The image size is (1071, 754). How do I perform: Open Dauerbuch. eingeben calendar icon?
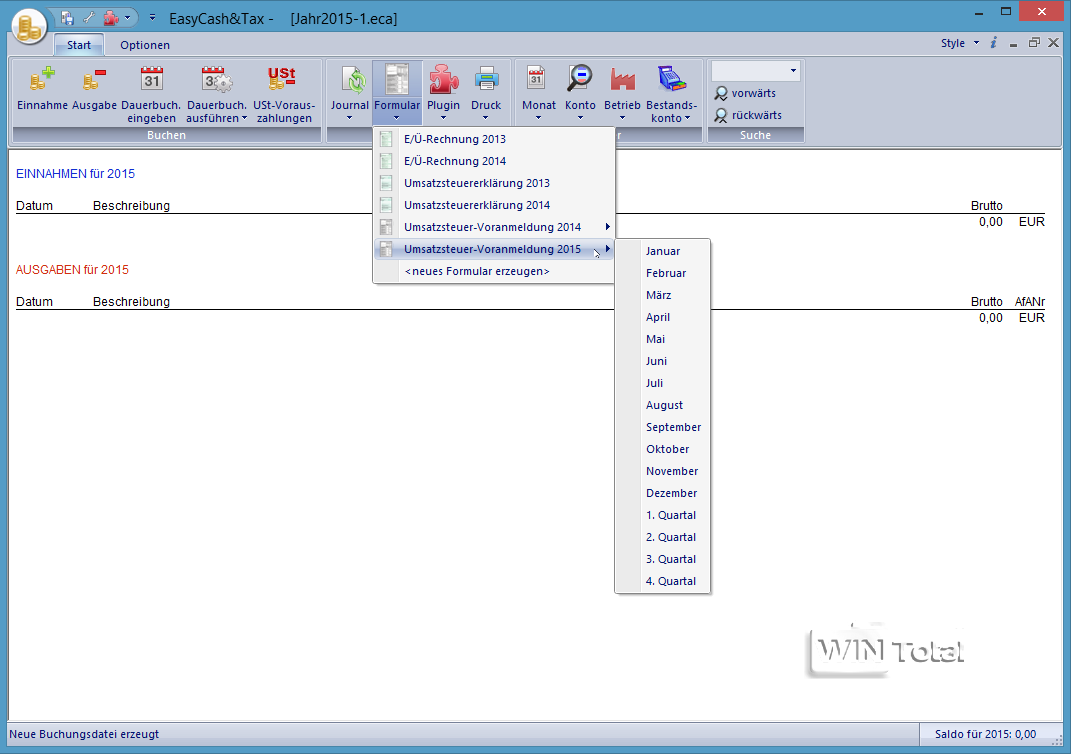click(x=151, y=80)
